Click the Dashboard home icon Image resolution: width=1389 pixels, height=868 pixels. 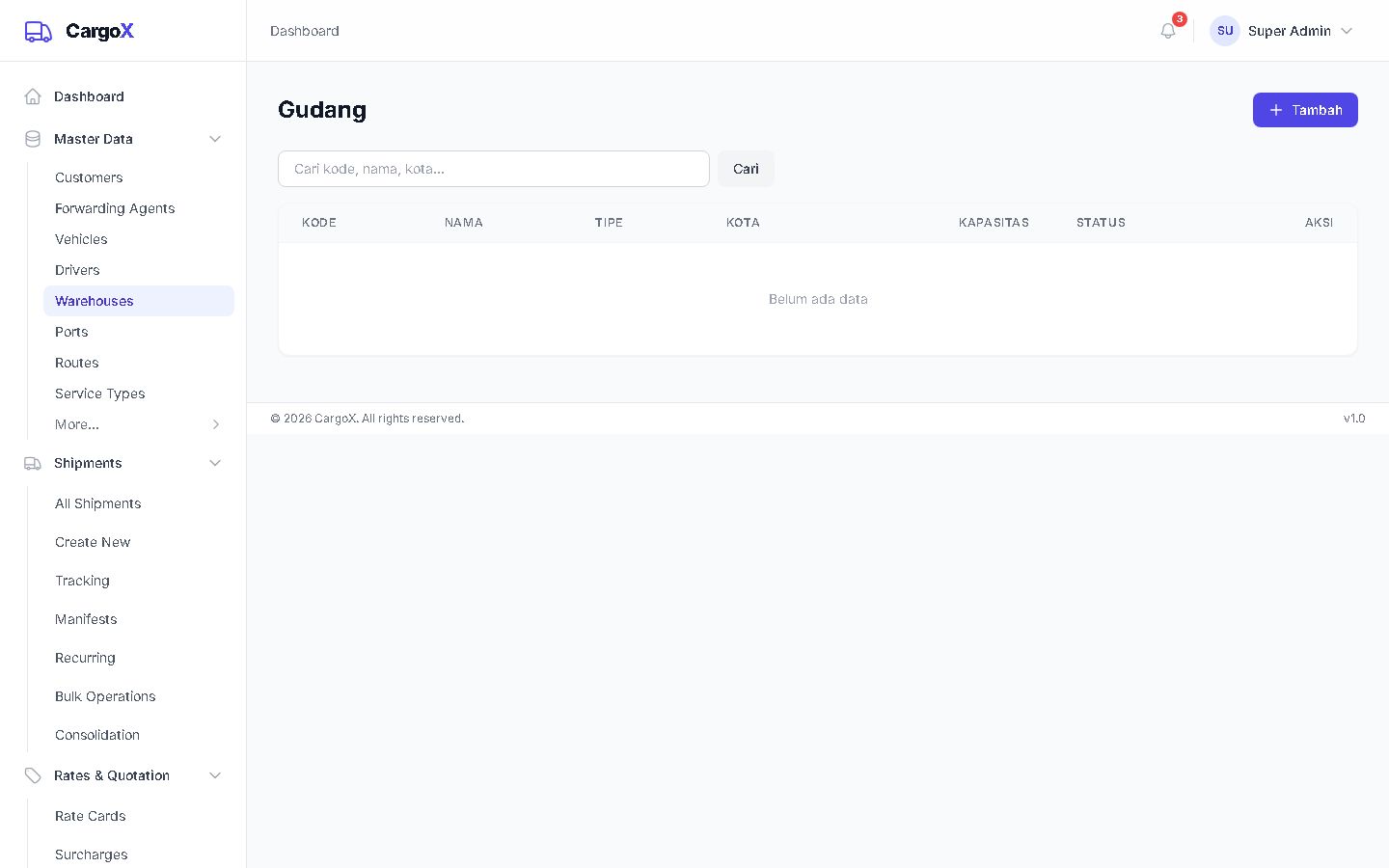pyautogui.click(x=33, y=96)
